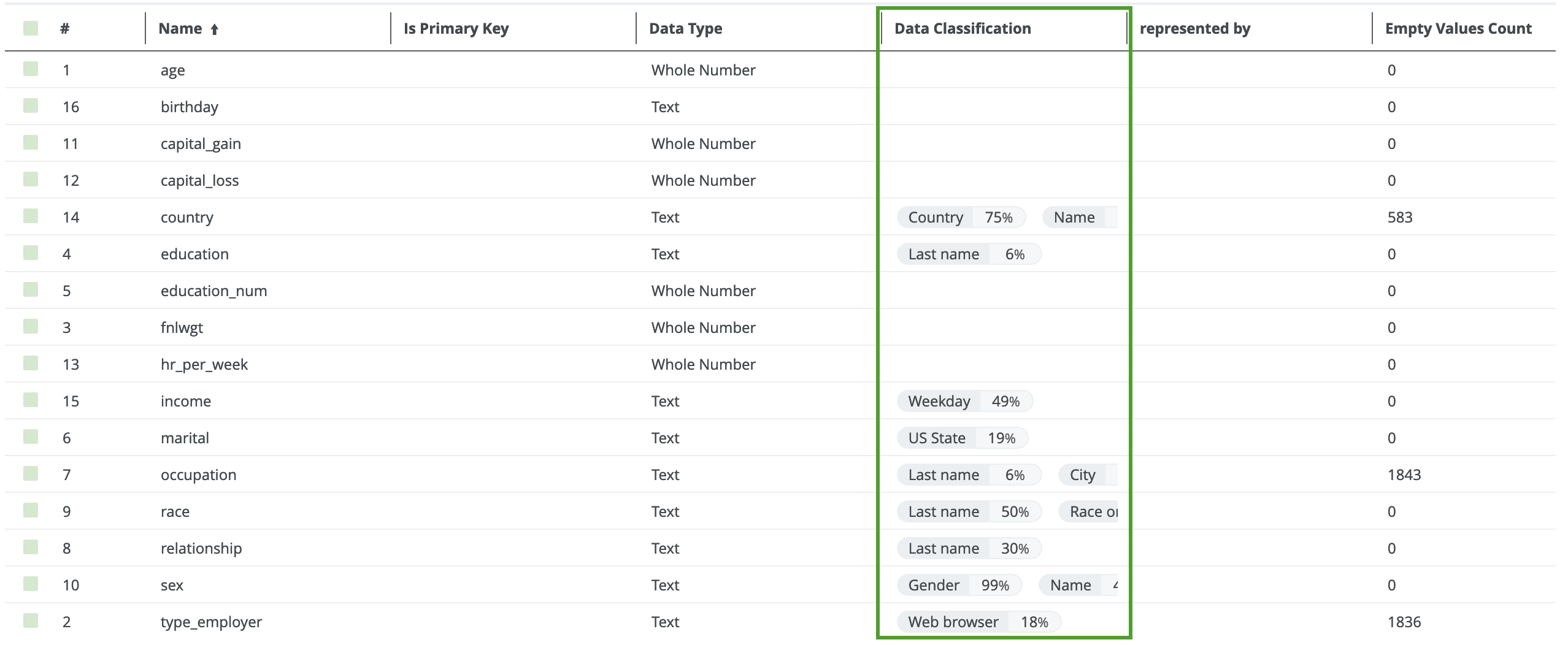Open the education_num column entry

[x=213, y=290]
